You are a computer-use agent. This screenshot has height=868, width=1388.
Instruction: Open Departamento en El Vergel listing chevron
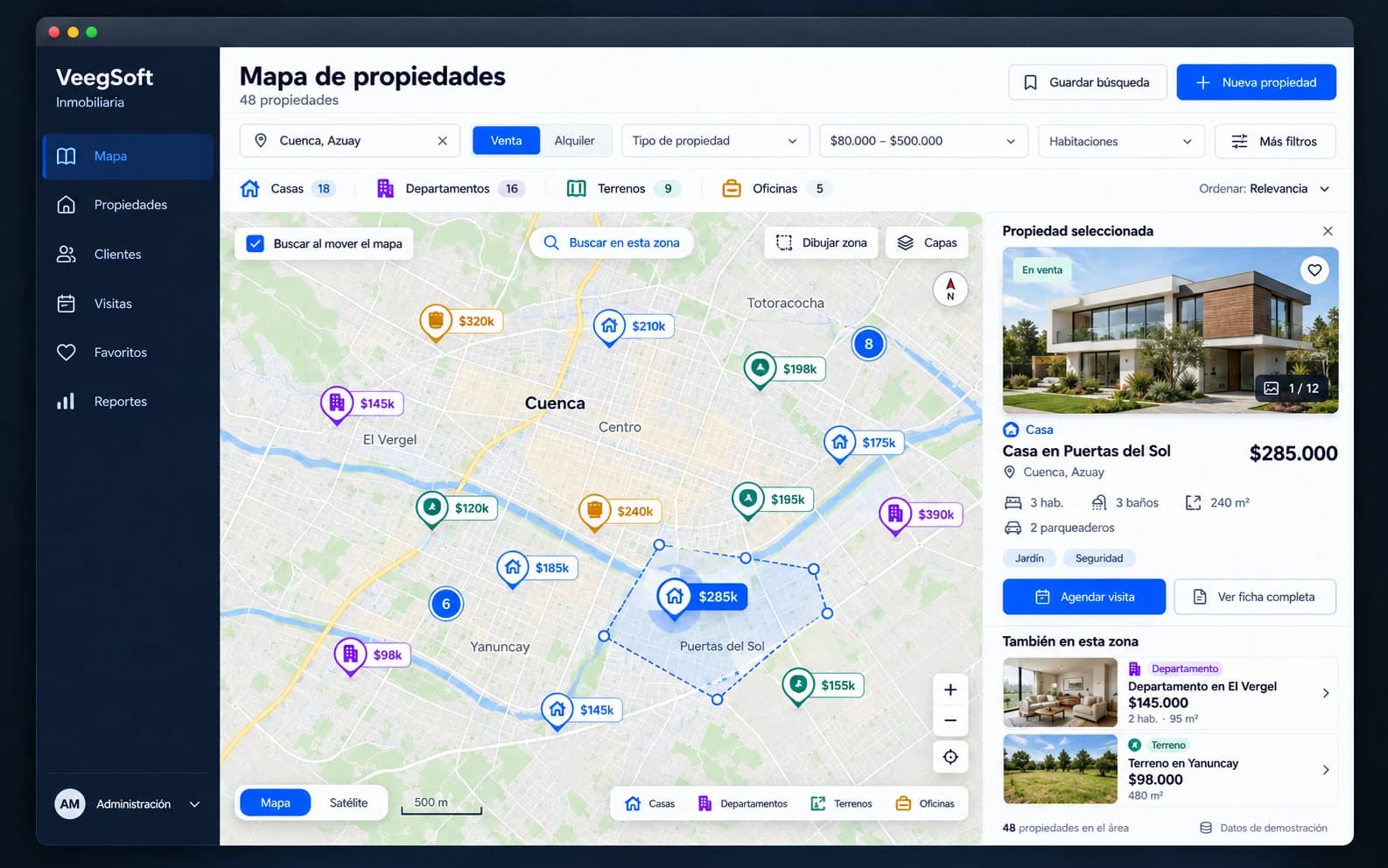coord(1326,693)
